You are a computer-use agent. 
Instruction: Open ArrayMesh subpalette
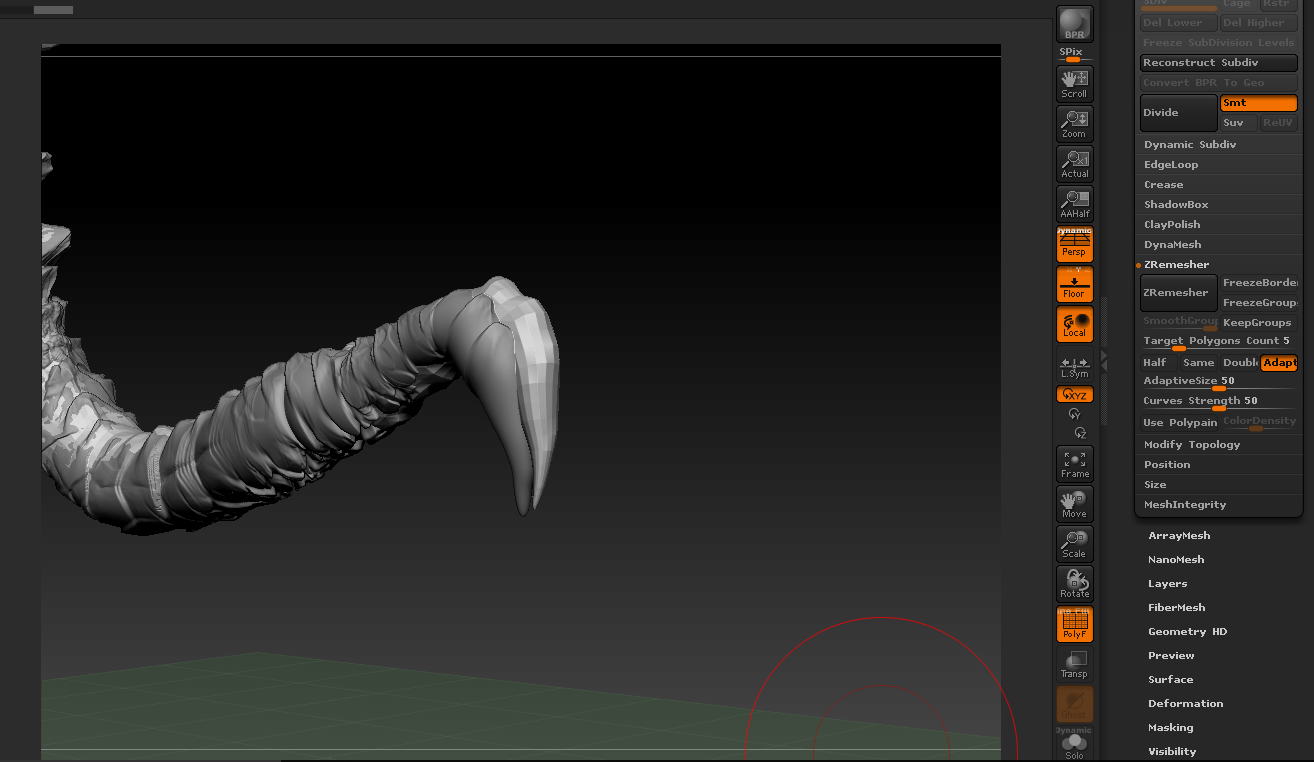[1179, 536]
